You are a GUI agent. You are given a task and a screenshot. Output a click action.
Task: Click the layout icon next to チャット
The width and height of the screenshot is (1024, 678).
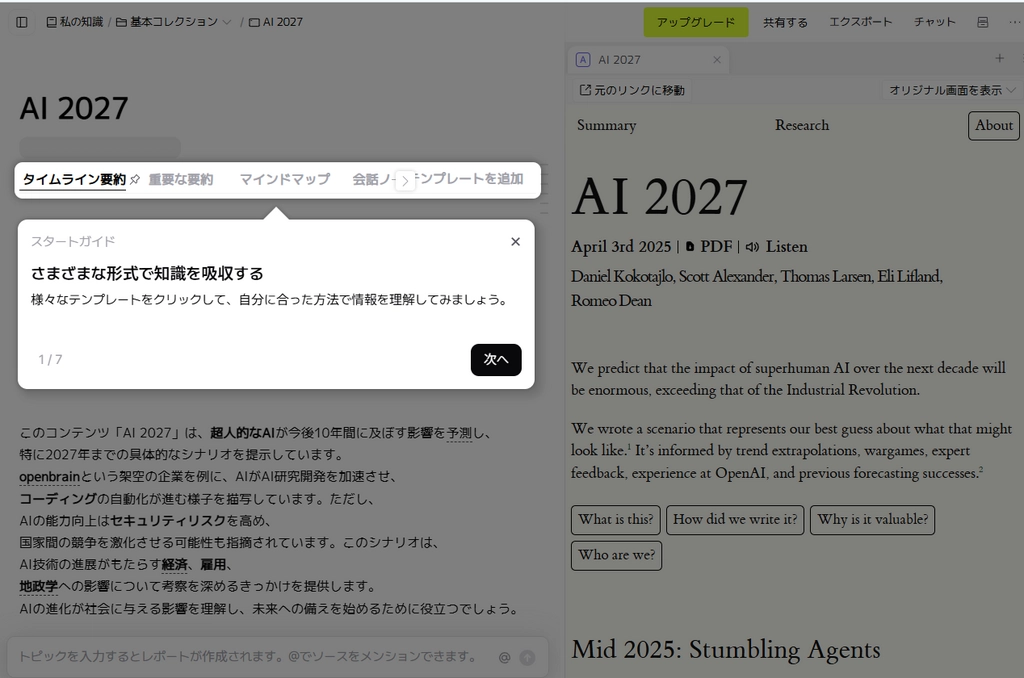tap(982, 22)
